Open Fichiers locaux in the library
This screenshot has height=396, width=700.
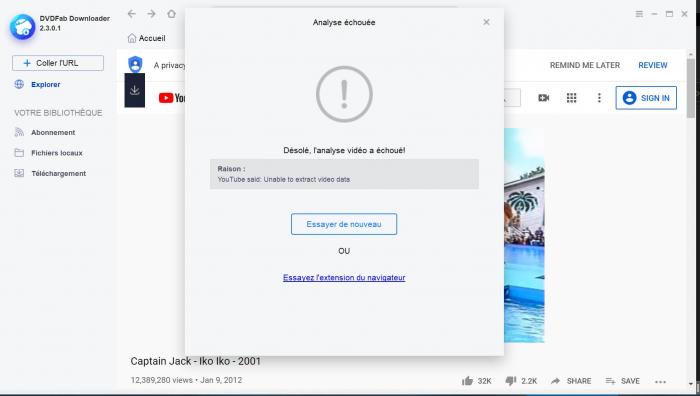[x=57, y=153]
